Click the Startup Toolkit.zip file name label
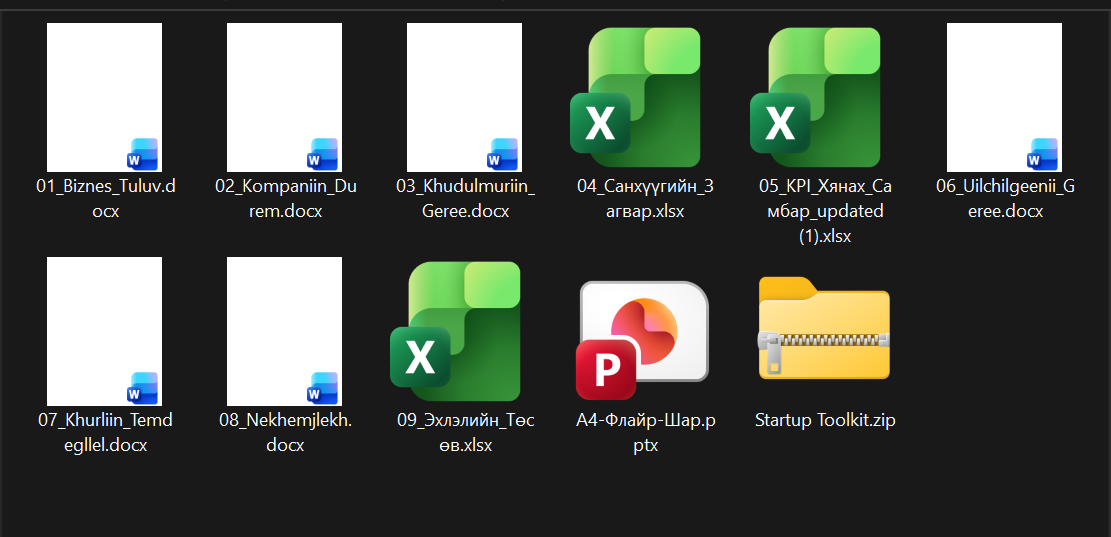This screenshot has height=537, width=1111. (825, 420)
